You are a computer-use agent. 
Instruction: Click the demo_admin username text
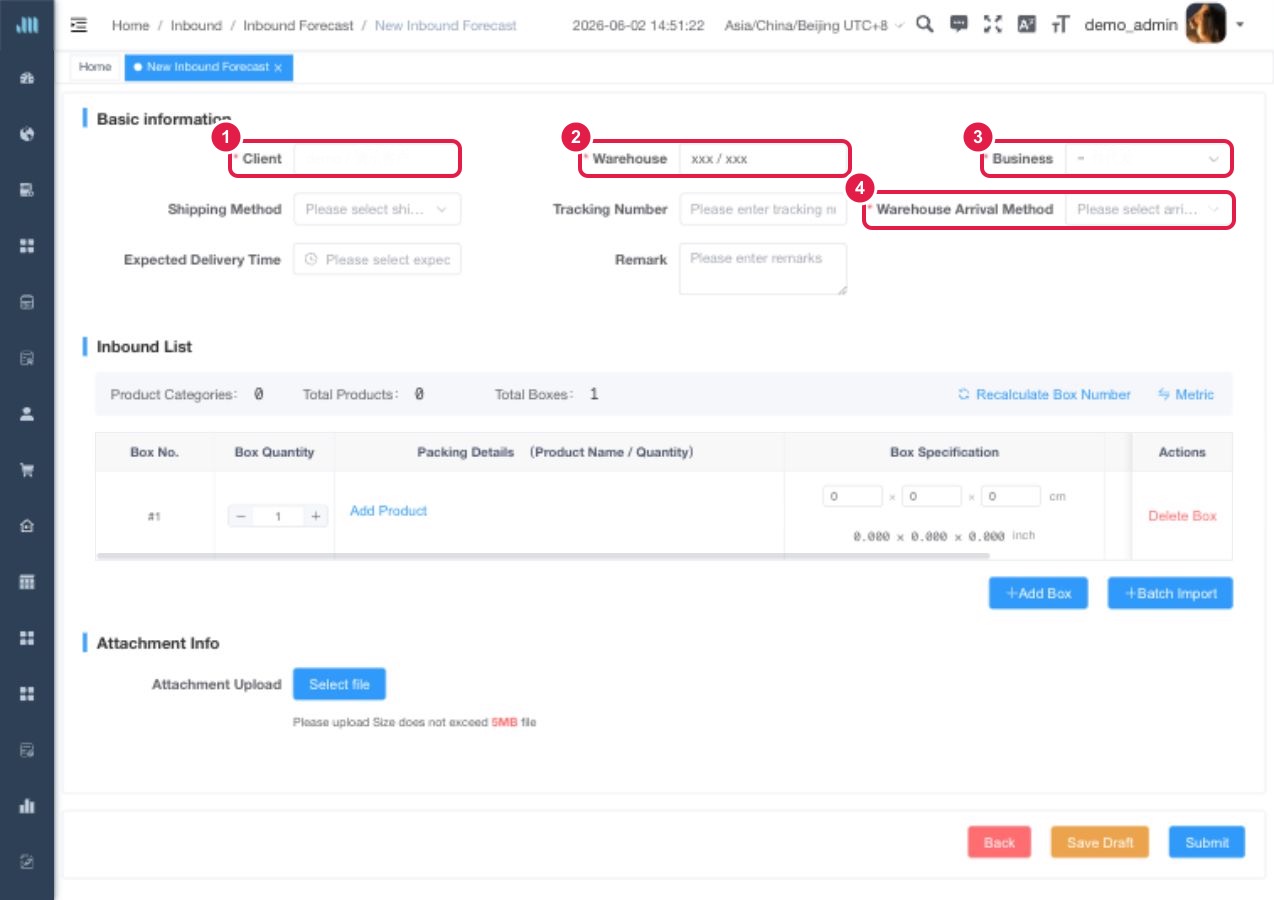1131,25
